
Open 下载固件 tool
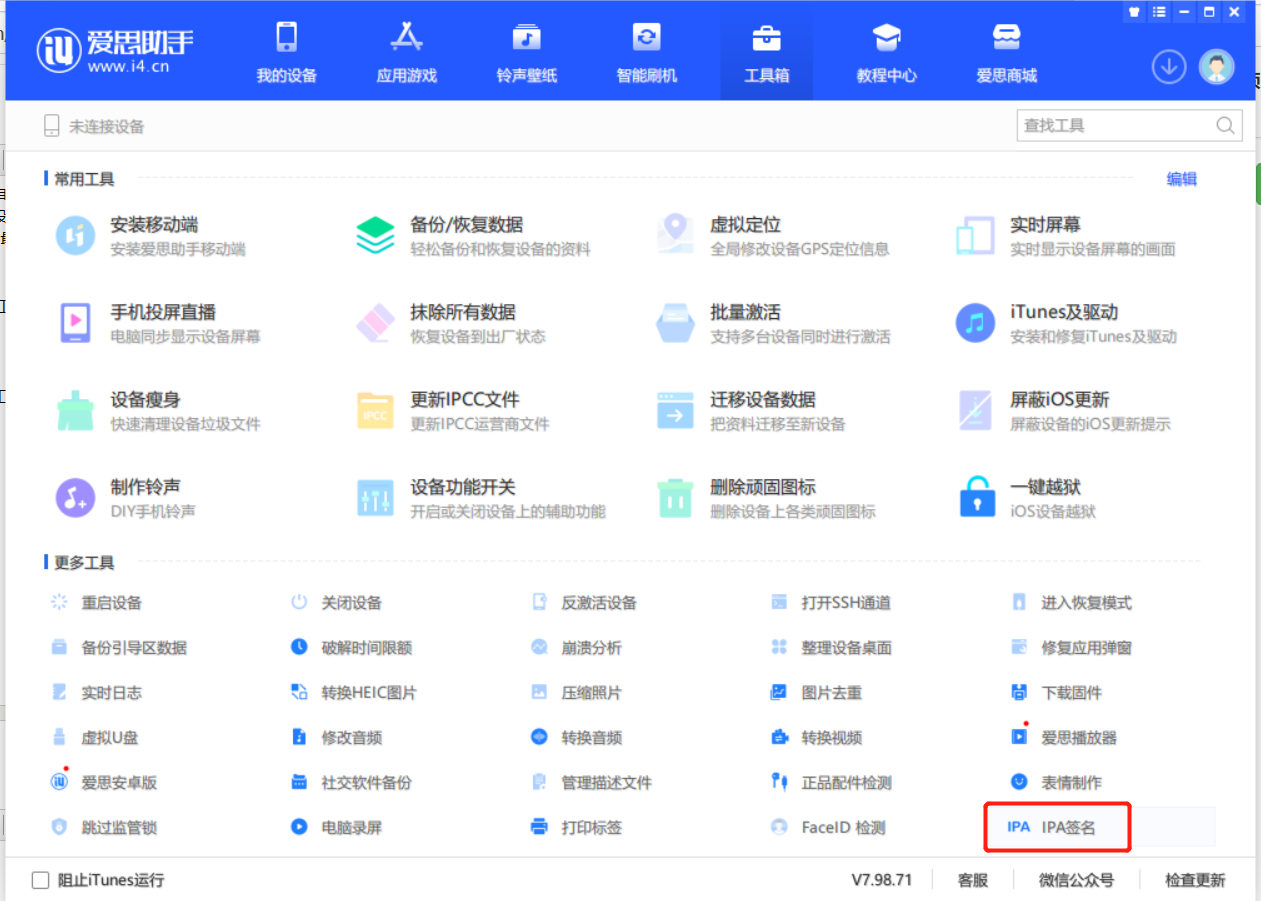[x=1057, y=693]
